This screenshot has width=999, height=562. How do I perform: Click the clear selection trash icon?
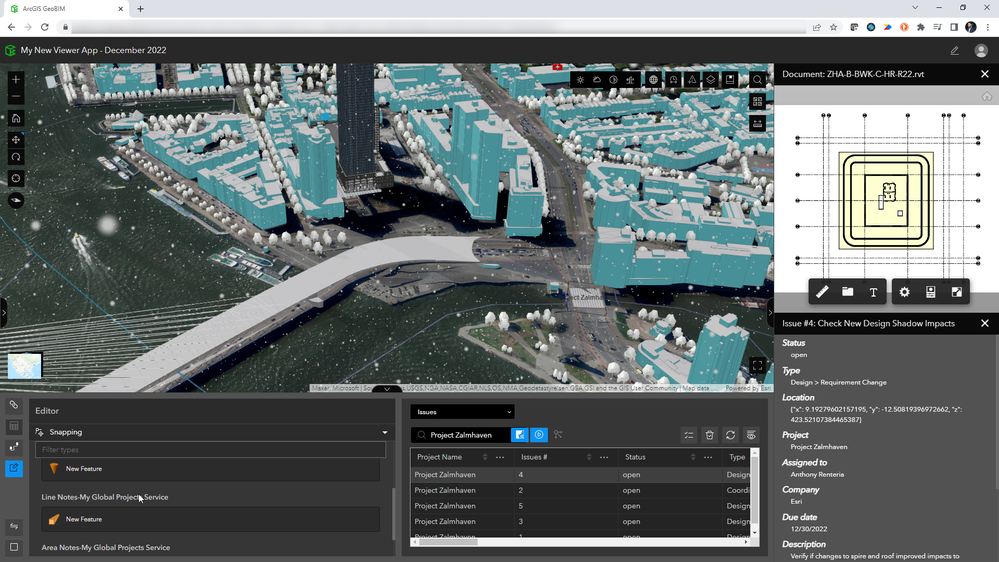point(710,435)
